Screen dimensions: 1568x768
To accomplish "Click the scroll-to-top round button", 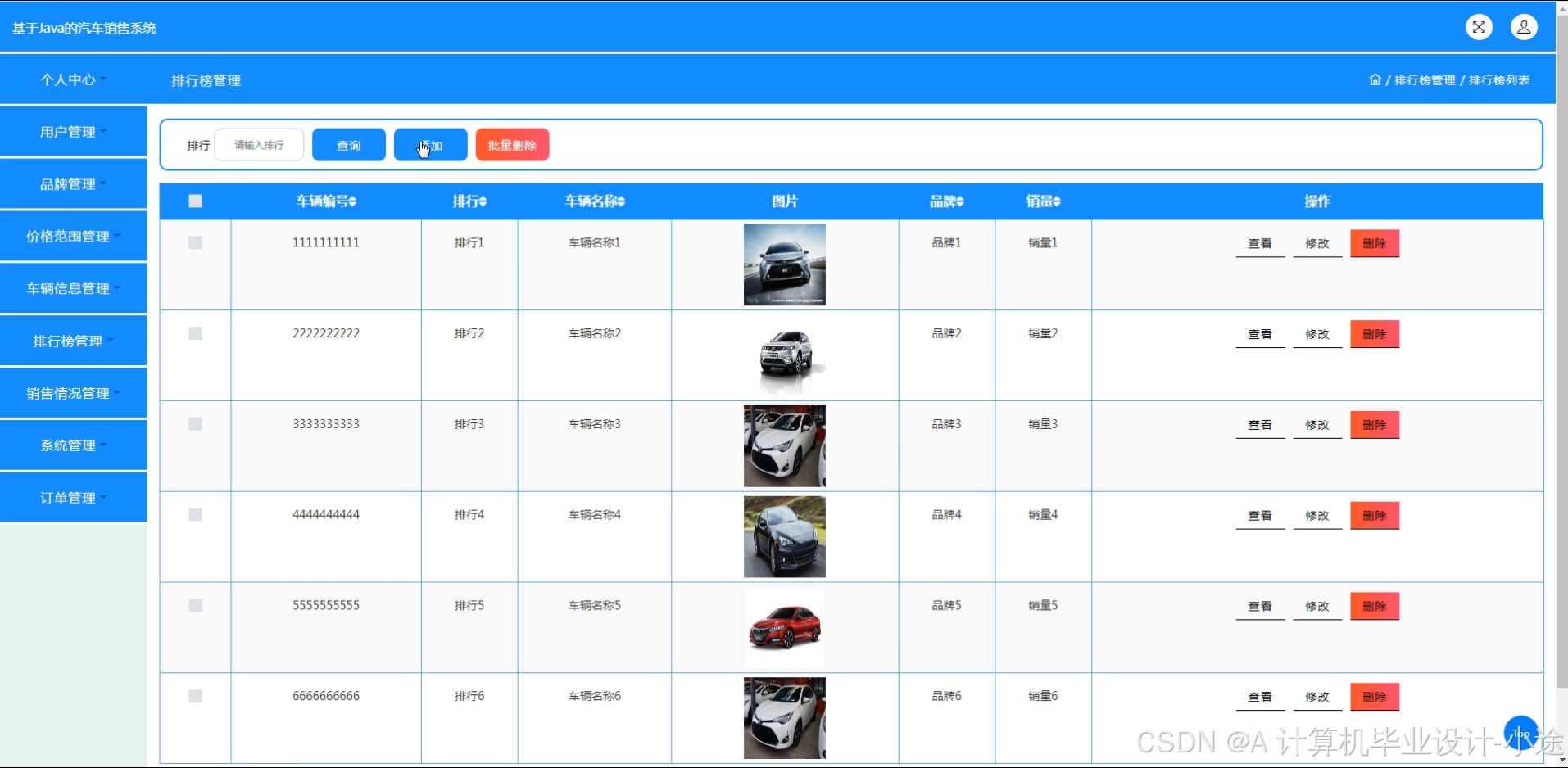I will (1521, 733).
